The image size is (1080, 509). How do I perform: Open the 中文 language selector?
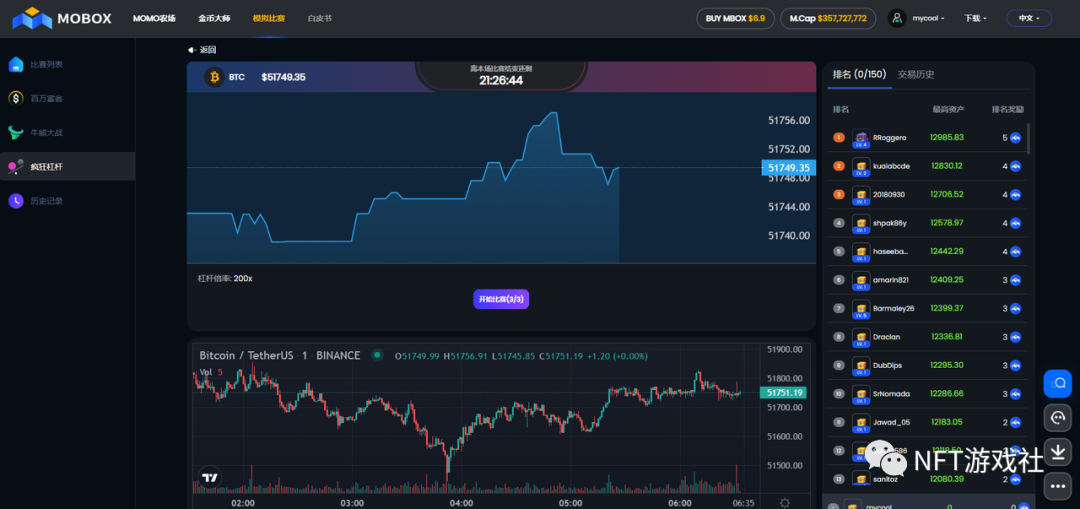coord(1029,19)
